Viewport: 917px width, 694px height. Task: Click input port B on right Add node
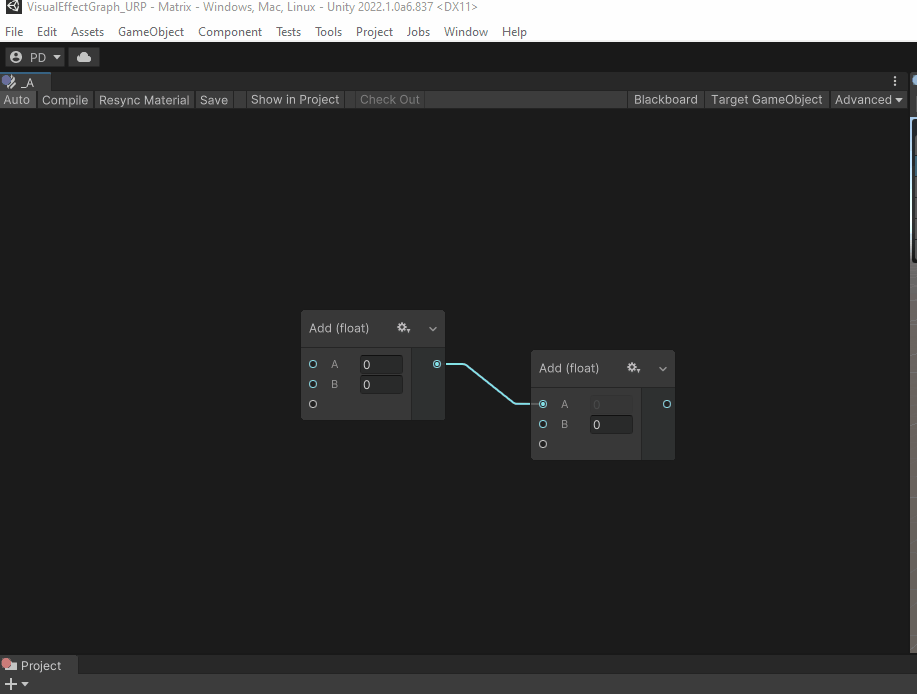click(x=543, y=424)
